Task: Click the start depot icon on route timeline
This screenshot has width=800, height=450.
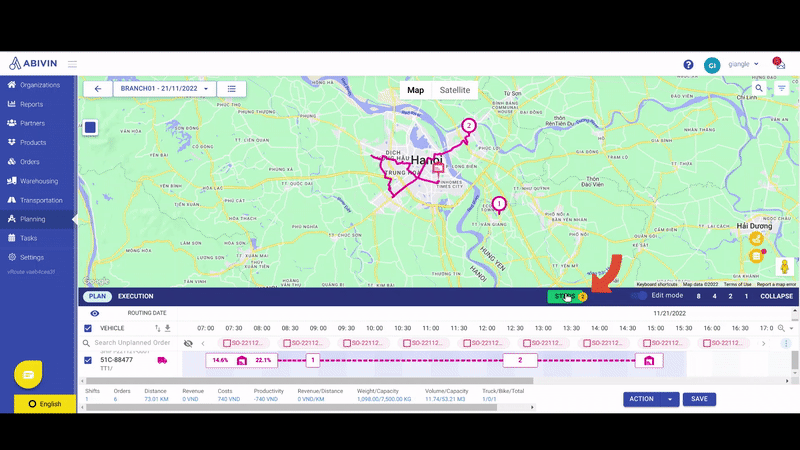Action: coord(242,361)
